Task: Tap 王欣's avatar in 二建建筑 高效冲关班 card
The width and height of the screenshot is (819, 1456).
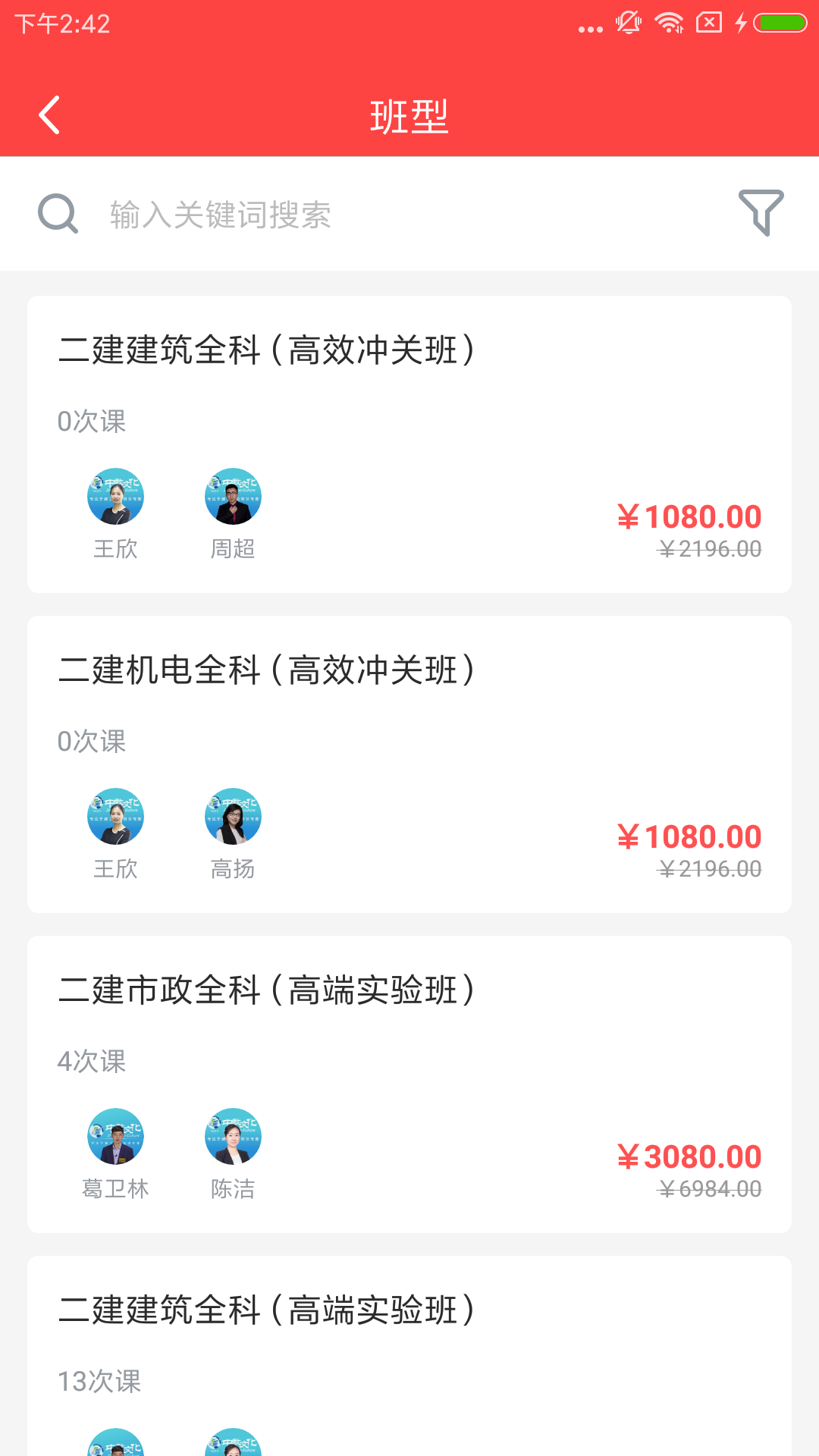Action: (x=115, y=497)
